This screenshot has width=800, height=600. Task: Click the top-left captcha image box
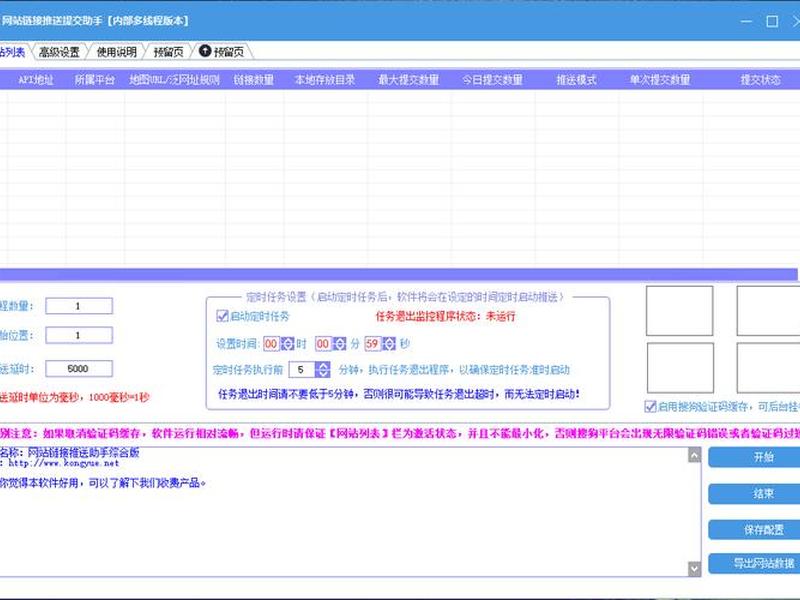pos(680,311)
